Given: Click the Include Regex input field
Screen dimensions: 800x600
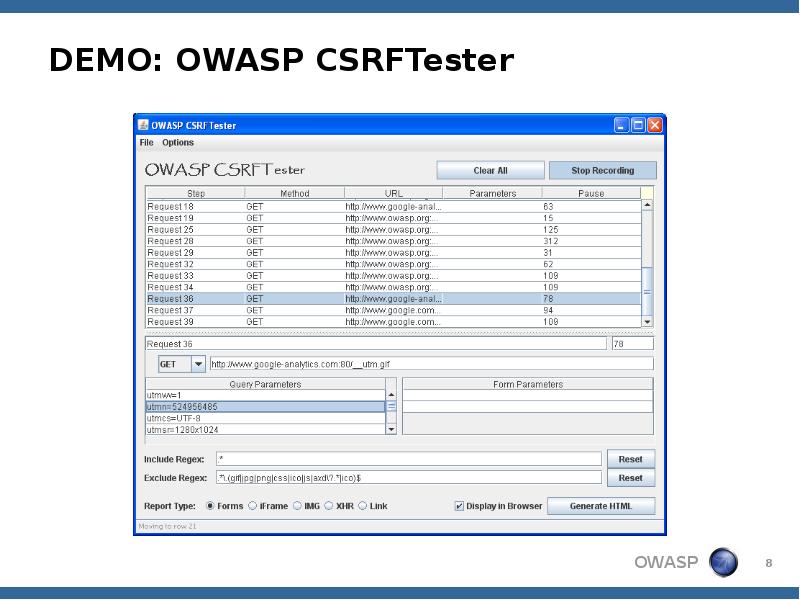Looking at the screenshot, I should click(x=409, y=459).
